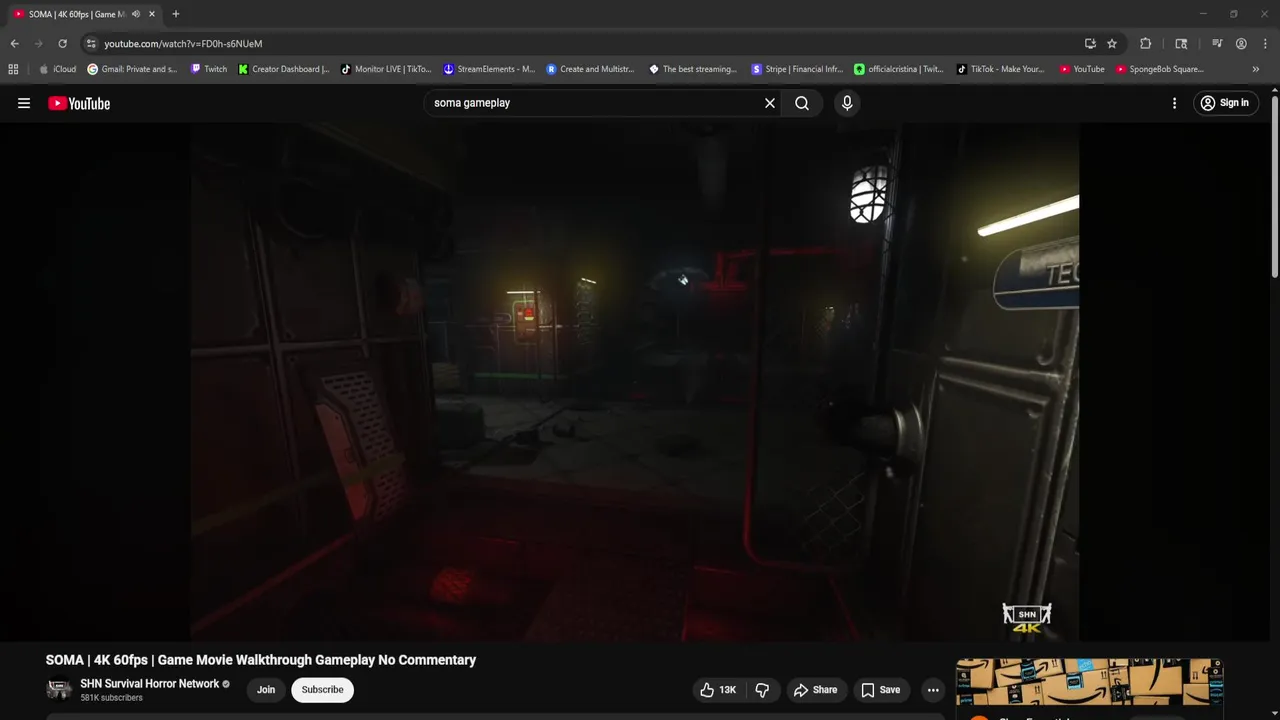Share the video
The width and height of the screenshot is (1280, 720).
coord(815,690)
